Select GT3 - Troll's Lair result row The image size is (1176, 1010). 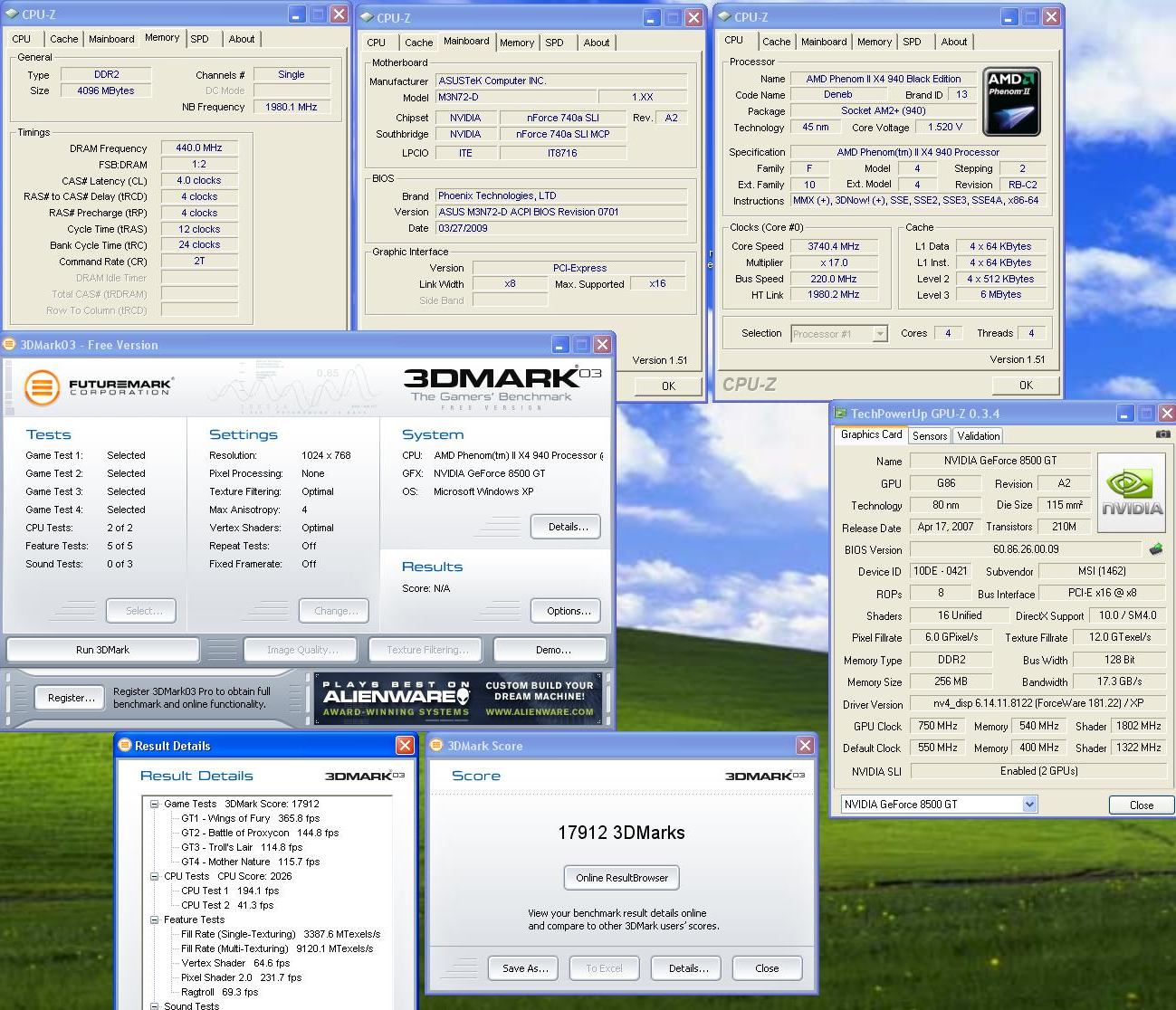(x=242, y=847)
